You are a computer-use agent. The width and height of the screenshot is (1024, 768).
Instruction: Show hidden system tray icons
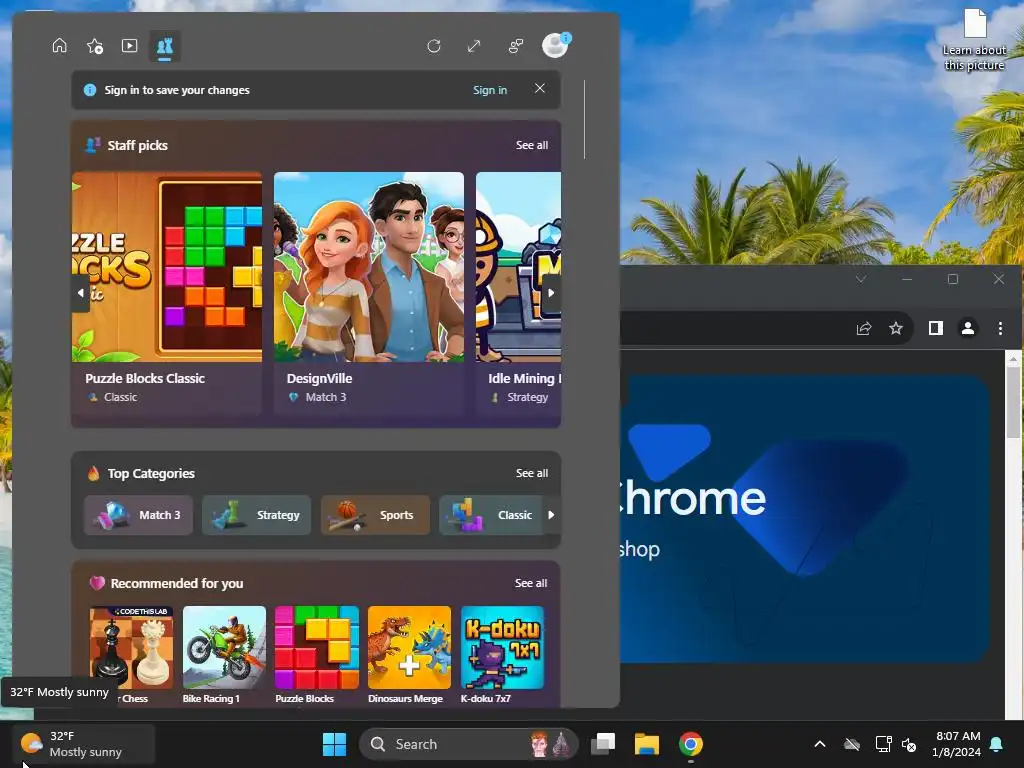click(x=820, y=744)
